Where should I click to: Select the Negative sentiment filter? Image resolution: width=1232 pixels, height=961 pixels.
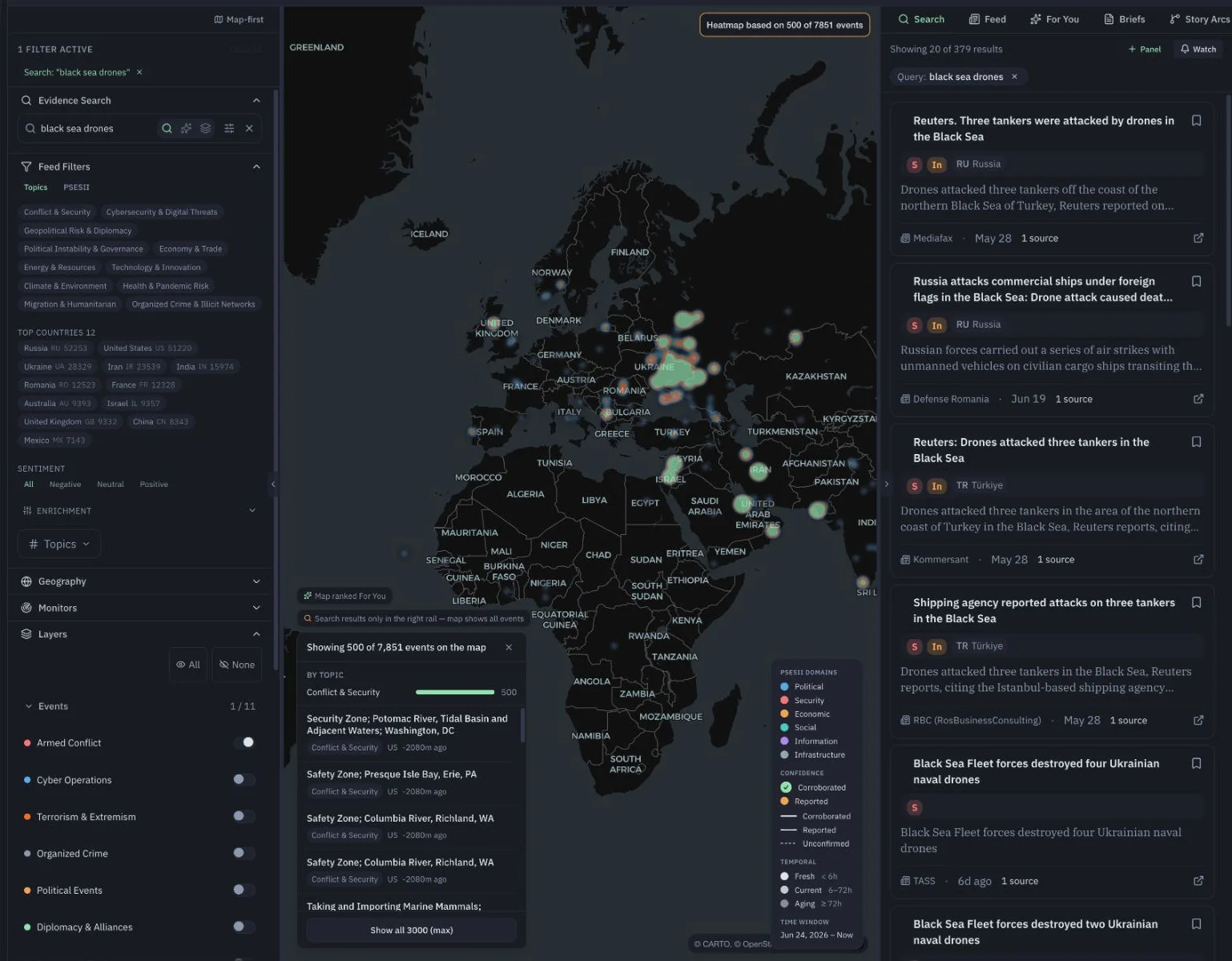pos(65,485)
